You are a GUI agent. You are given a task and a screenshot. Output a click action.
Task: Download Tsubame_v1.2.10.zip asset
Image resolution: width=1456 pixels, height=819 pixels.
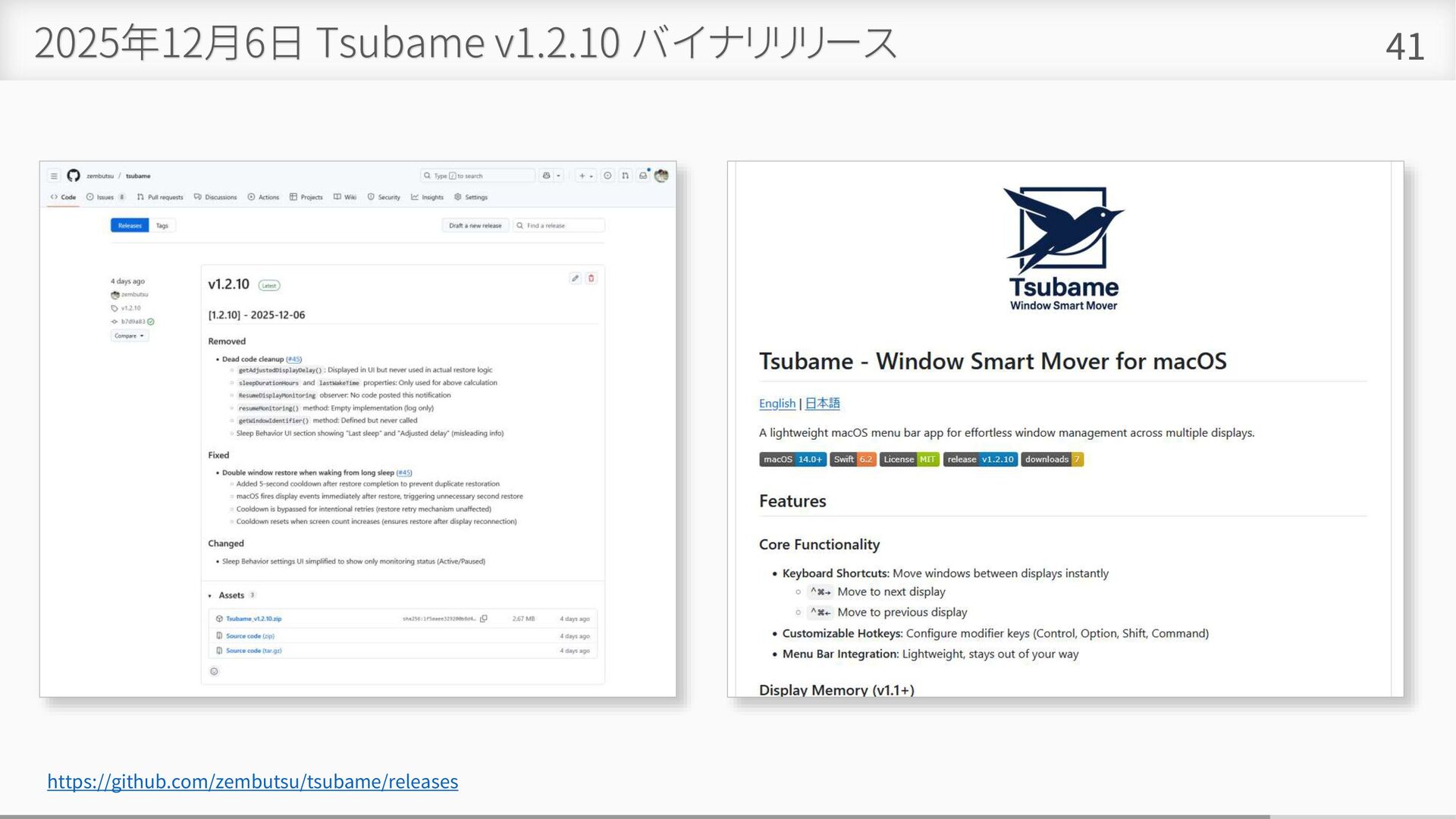coord(253,619)
